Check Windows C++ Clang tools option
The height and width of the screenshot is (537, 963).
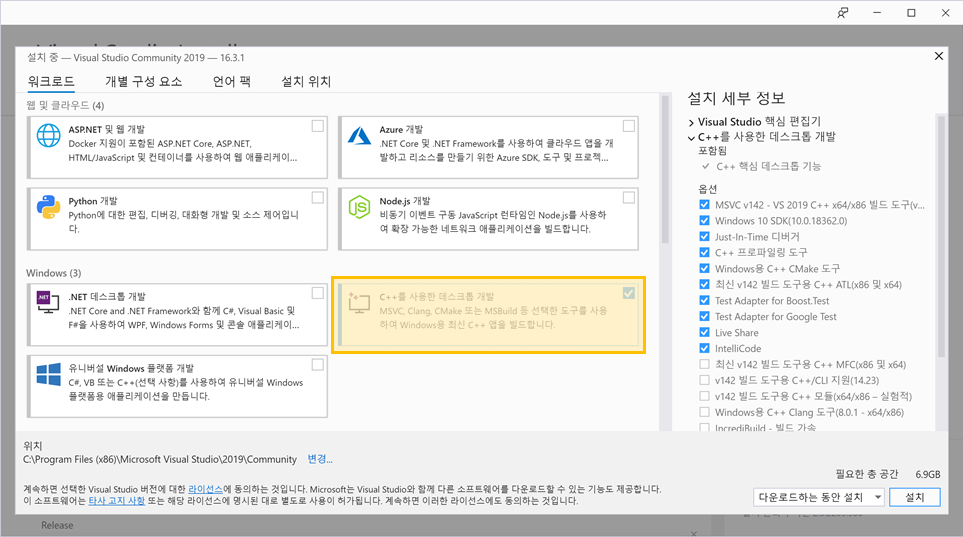pyautogui.click(x=704, y=412)
